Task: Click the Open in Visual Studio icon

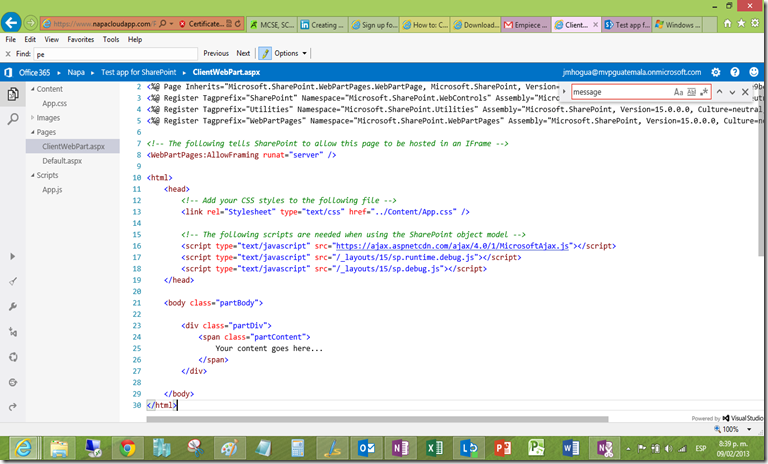Action: coord(13,332)
